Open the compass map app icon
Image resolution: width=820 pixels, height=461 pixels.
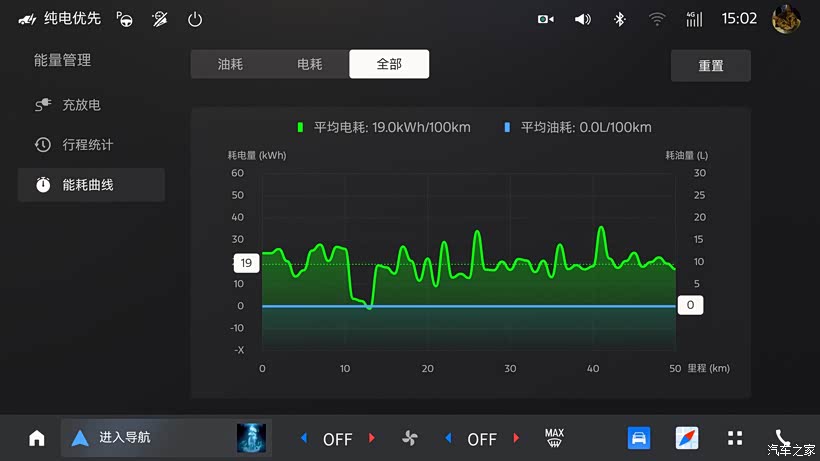pyautogui.click(x=687, y=438)
